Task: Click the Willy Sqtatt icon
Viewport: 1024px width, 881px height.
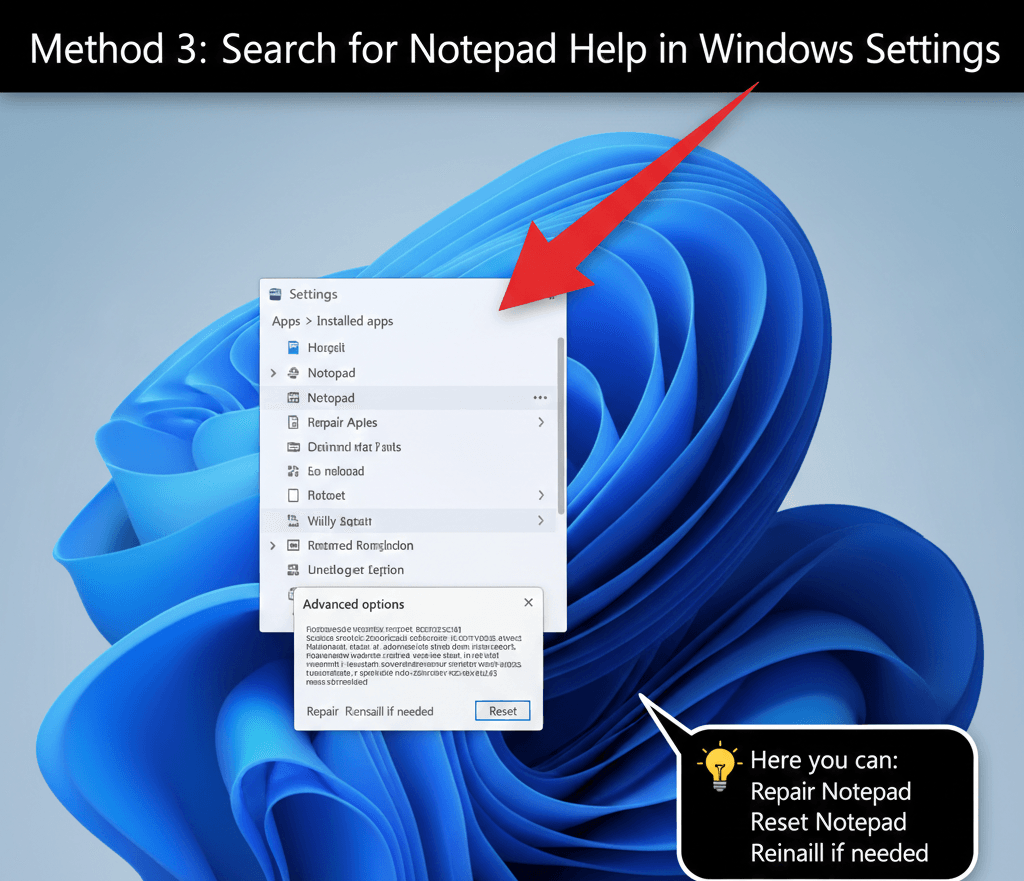Action: point(293,521)
